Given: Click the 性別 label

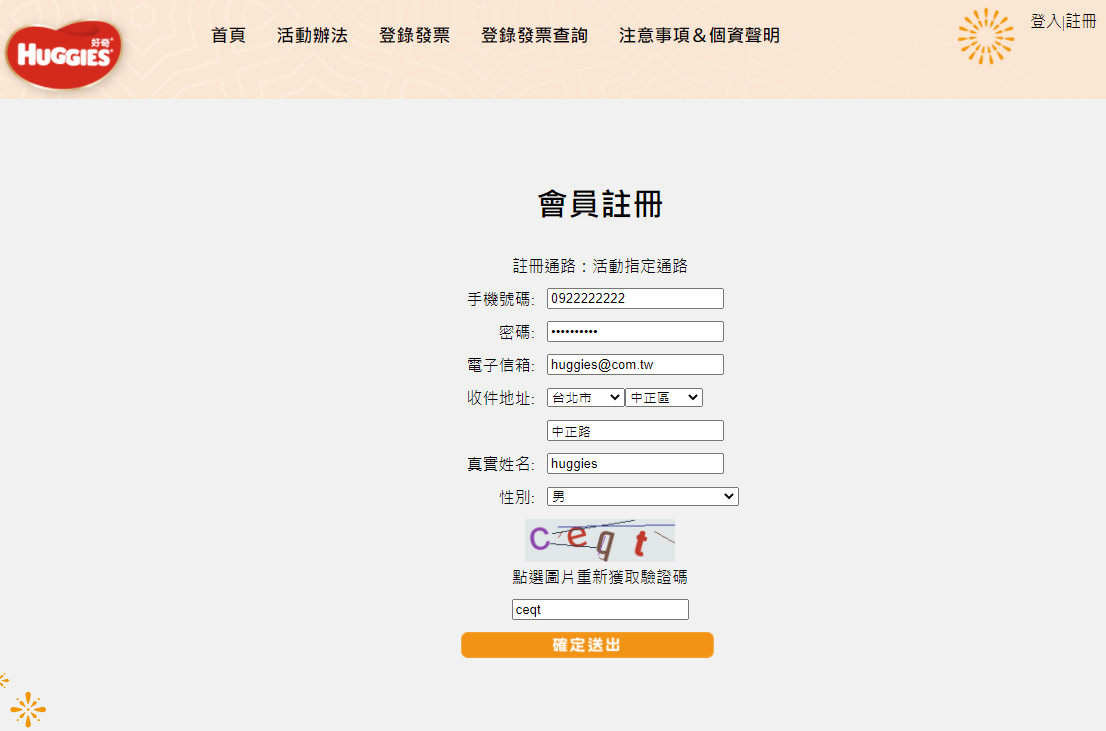Looking at the screenshot, I should pyautogui.click(x=517, y=497).
